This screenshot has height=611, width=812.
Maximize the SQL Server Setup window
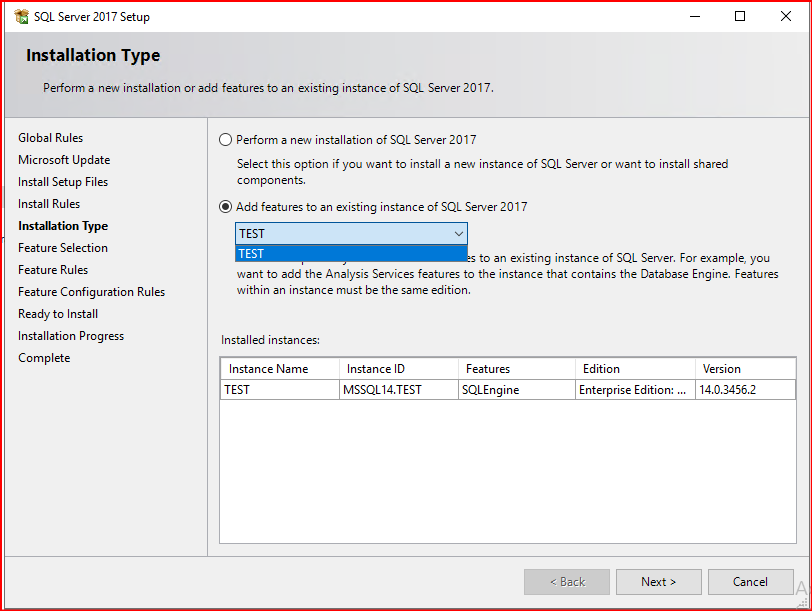tap(740, 17)
